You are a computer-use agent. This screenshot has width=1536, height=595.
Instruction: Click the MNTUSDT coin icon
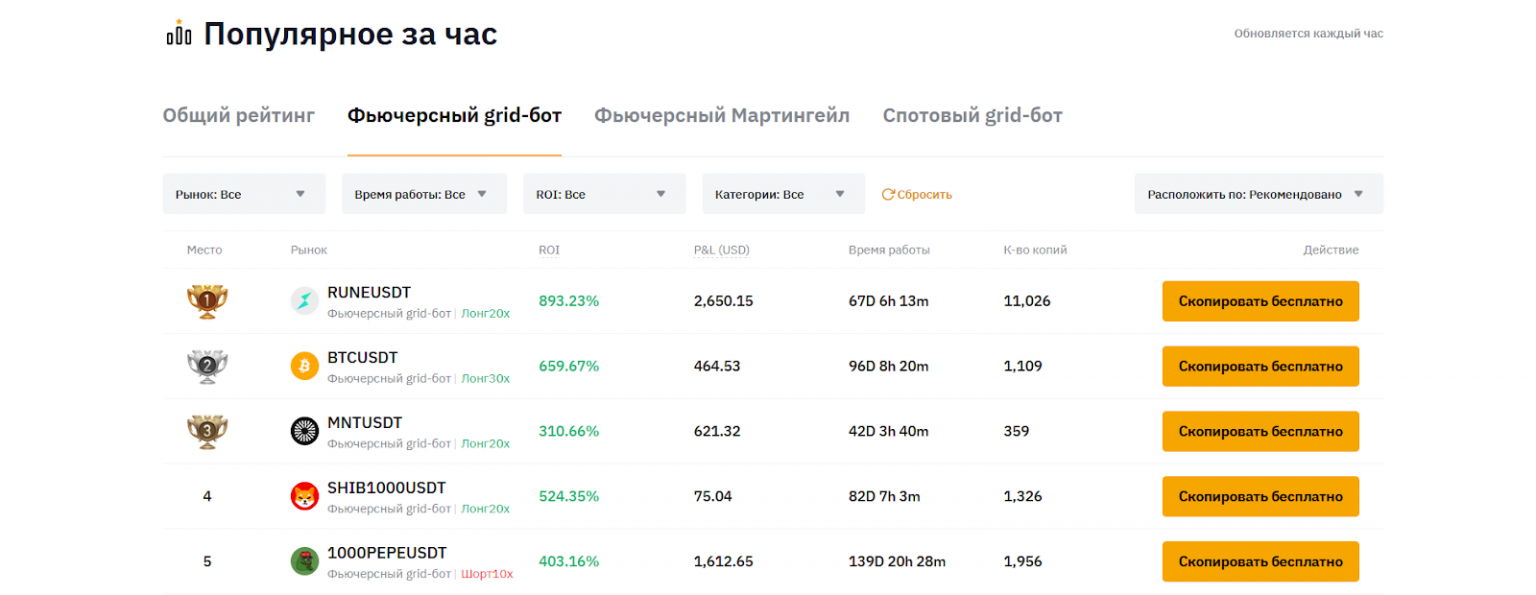click(305, 431)
